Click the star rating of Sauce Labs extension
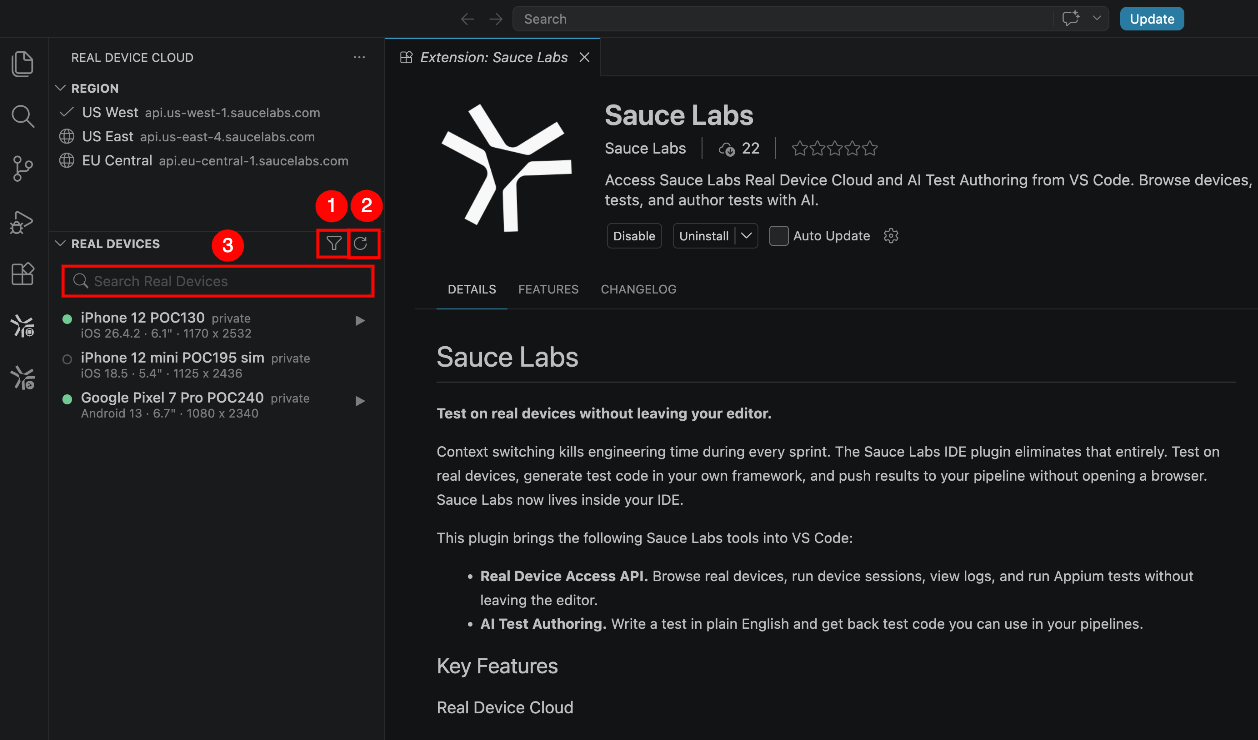Viewport: 1258px width, 740px height. 835,149
